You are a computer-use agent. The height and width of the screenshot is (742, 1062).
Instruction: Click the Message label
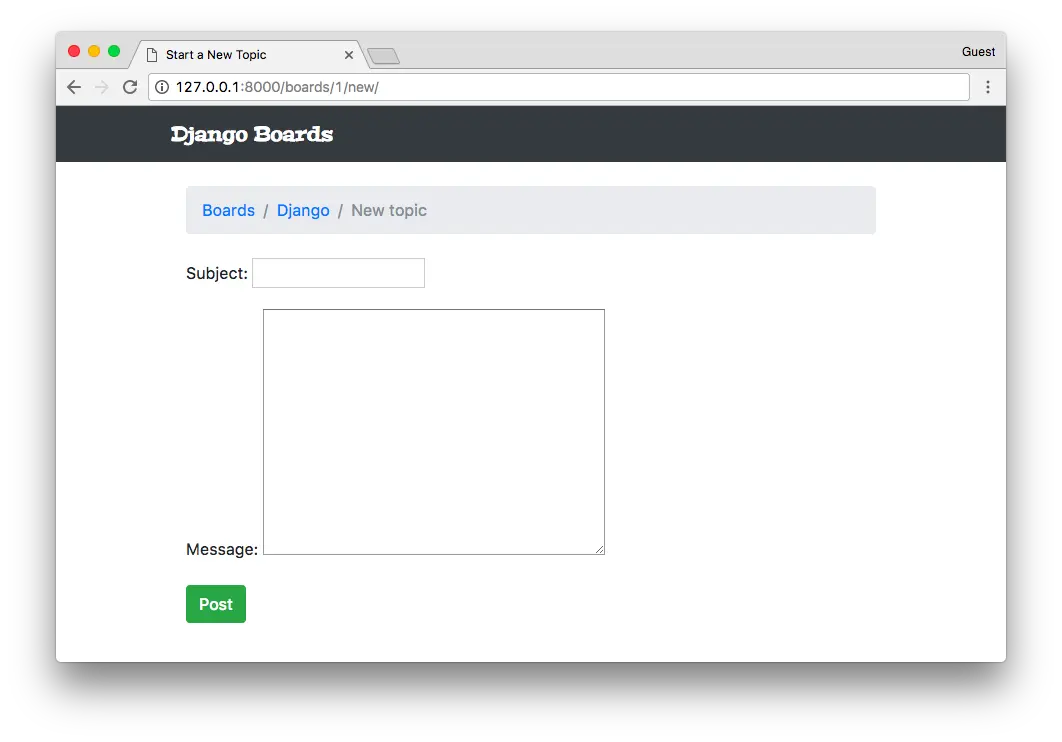[x=222, y=549]
